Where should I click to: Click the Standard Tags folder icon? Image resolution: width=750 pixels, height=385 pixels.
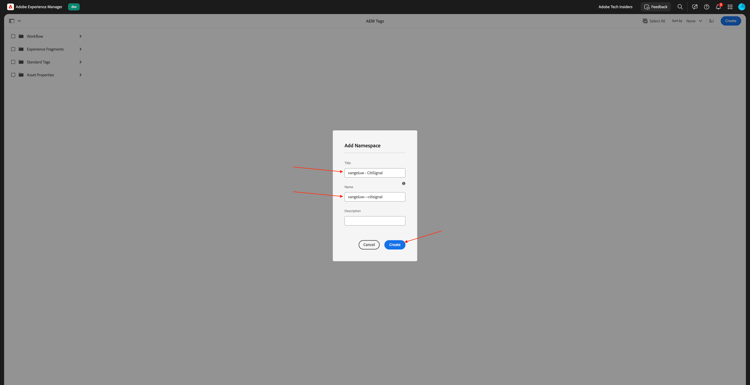click(21, 62)
